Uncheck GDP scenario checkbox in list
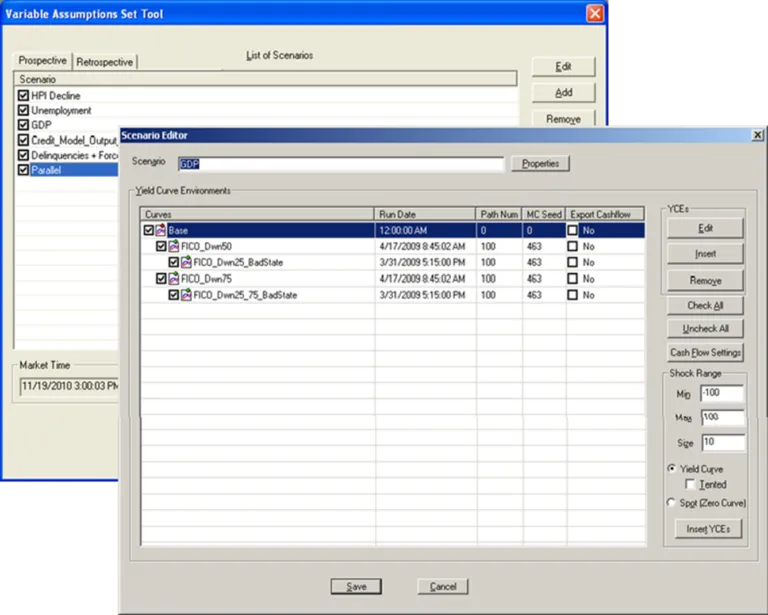This screenshot has height=615, width=768. pyautogui.click(x=23, y=125)
